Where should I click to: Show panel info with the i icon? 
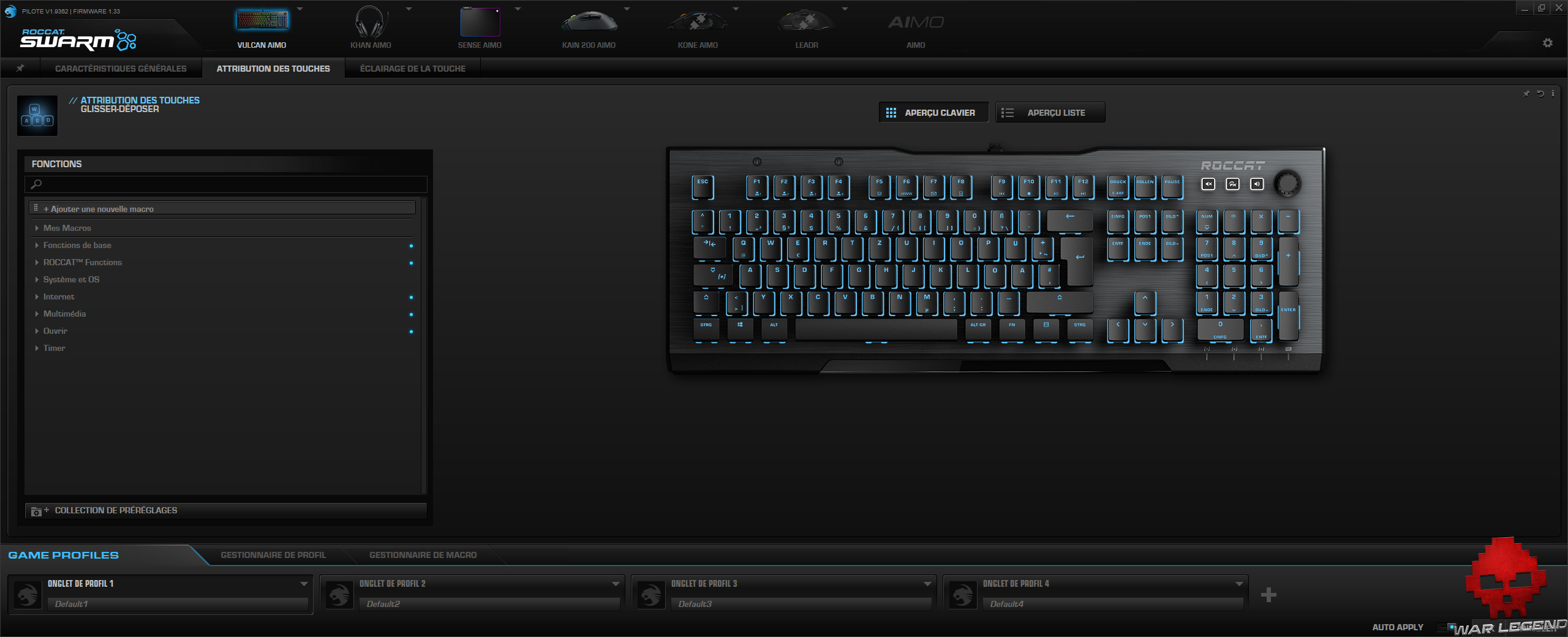tap(1553, 94)
